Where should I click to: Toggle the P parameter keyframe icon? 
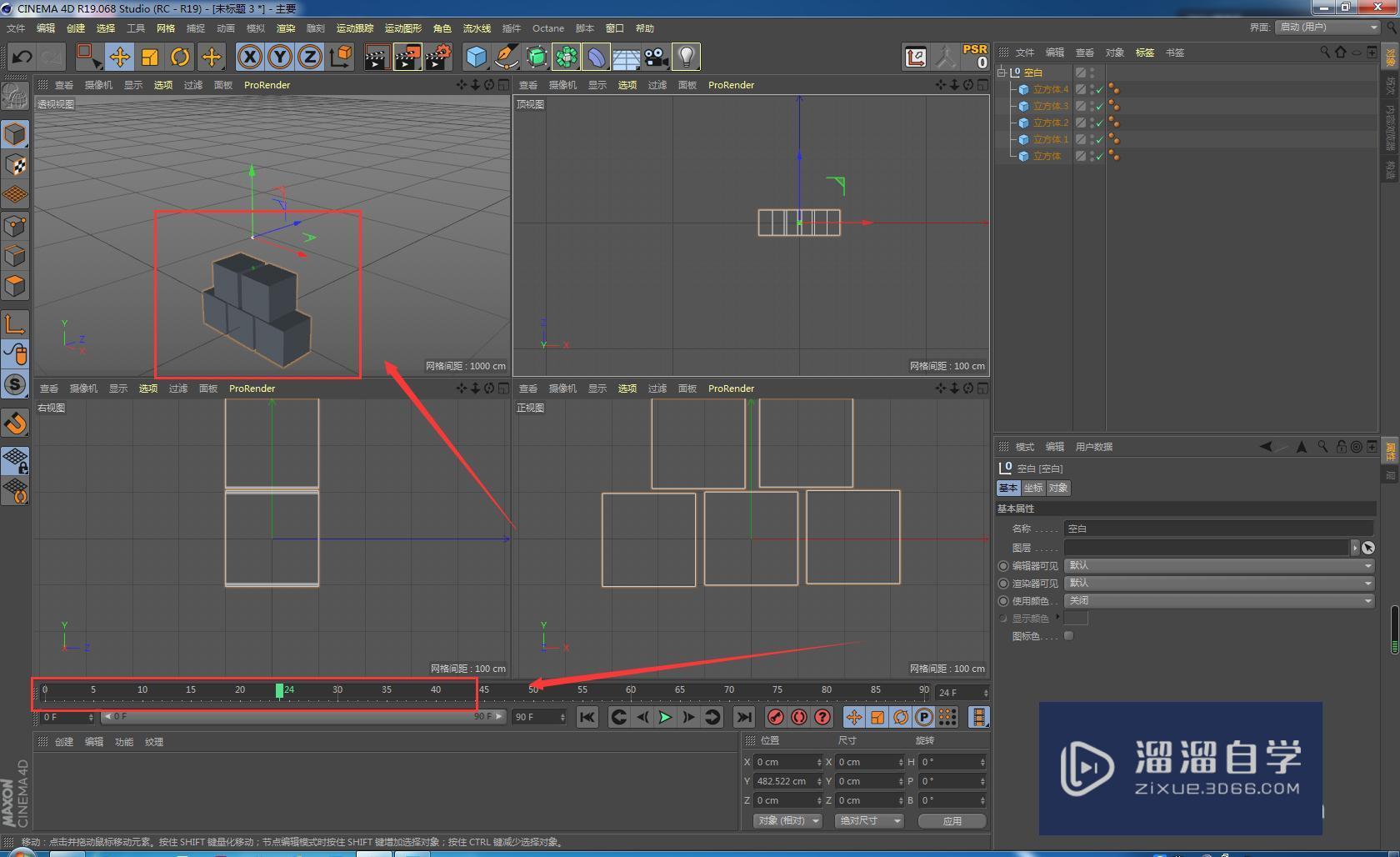point(923,717)
